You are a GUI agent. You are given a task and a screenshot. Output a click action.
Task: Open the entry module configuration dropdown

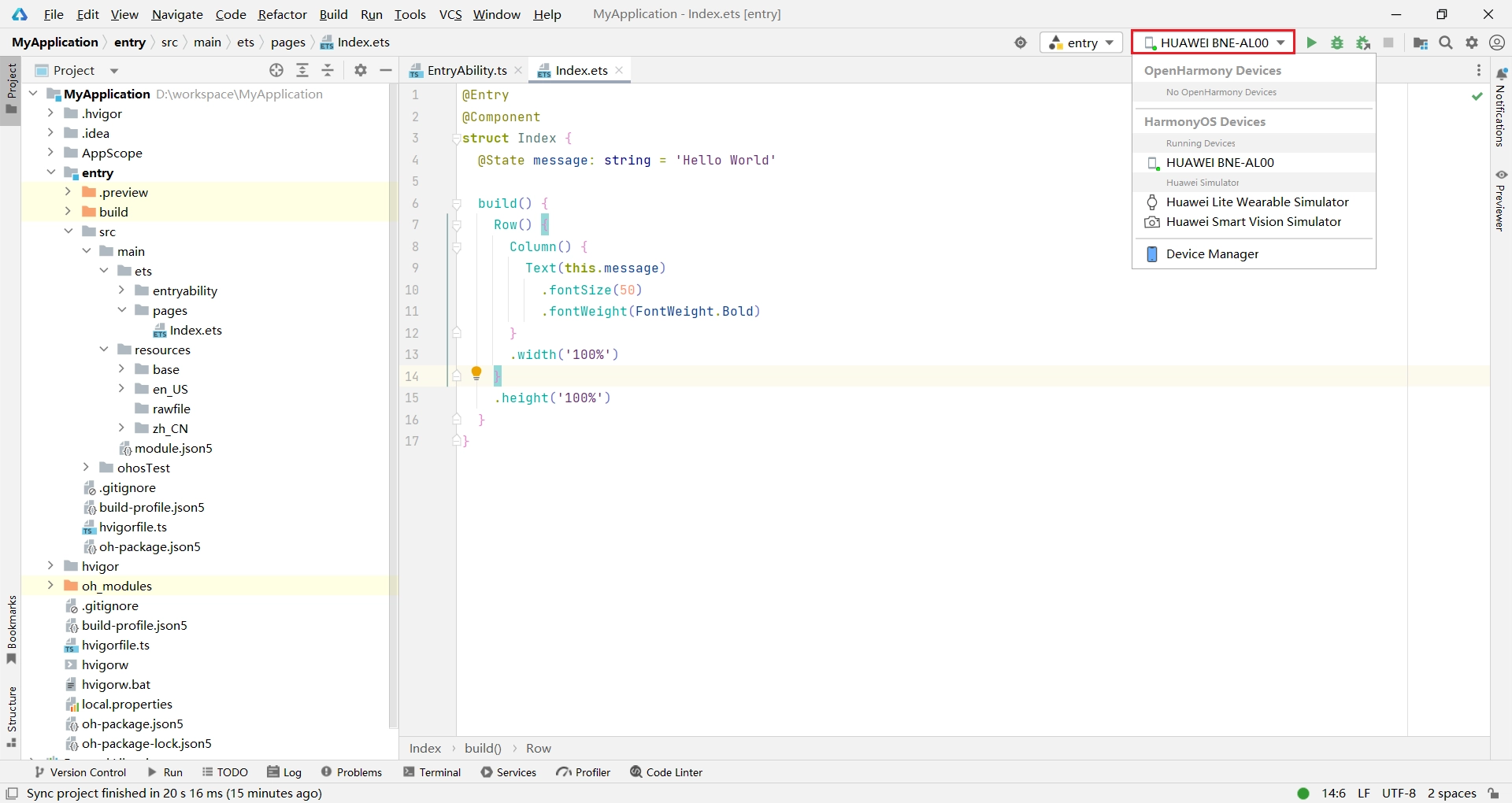[x=1081, y=43]
